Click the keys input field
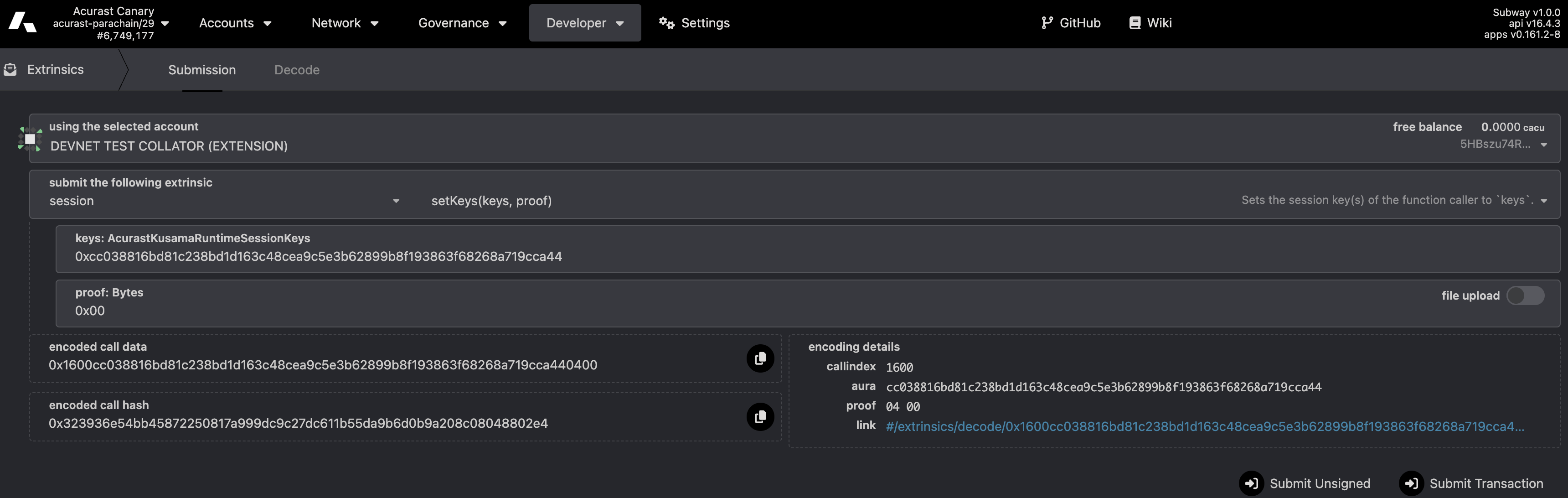Image resolution: width=1568 pixels, height=498 pixels. (x=808, y=249)
